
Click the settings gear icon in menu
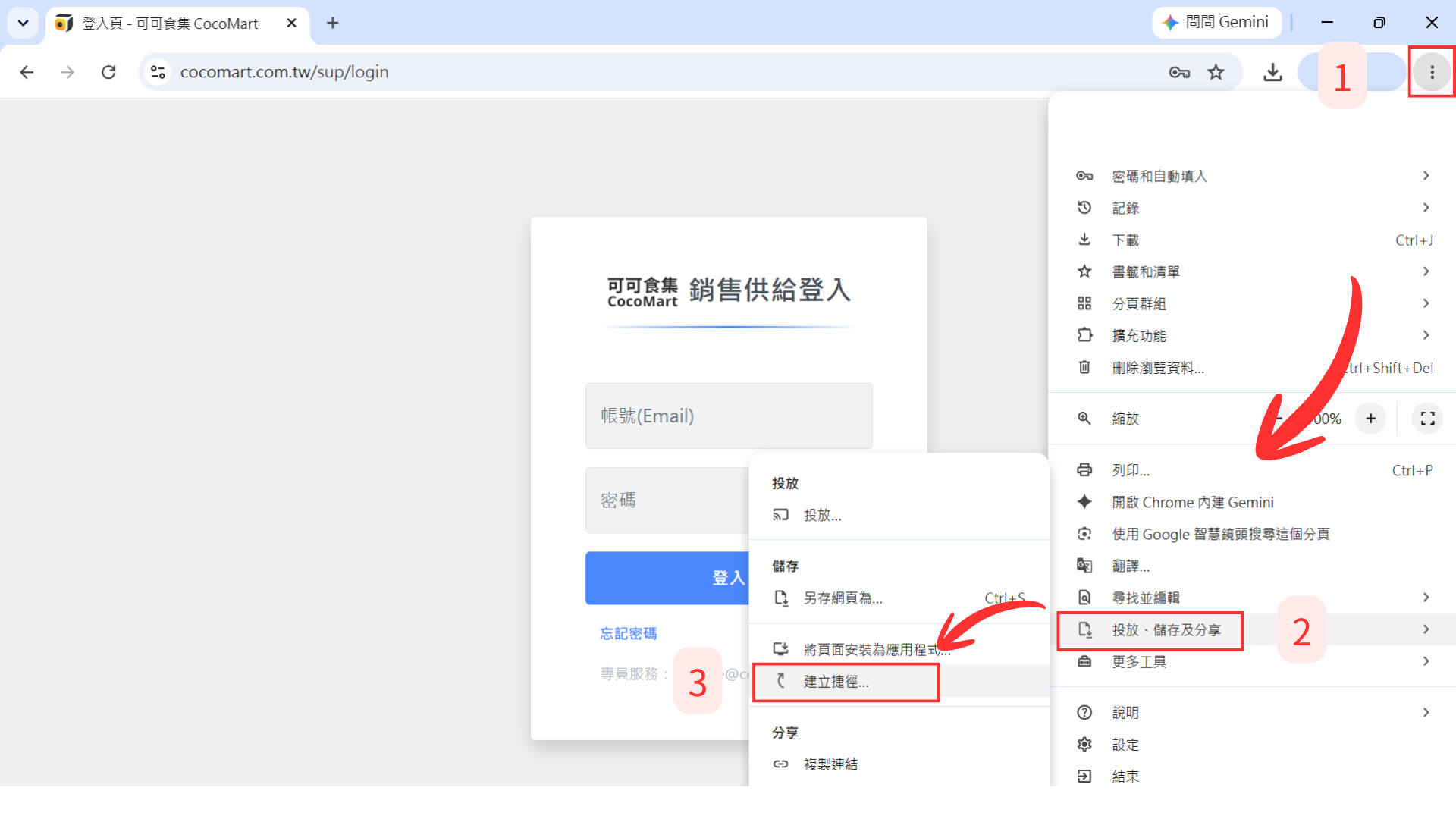[1084, 744]
